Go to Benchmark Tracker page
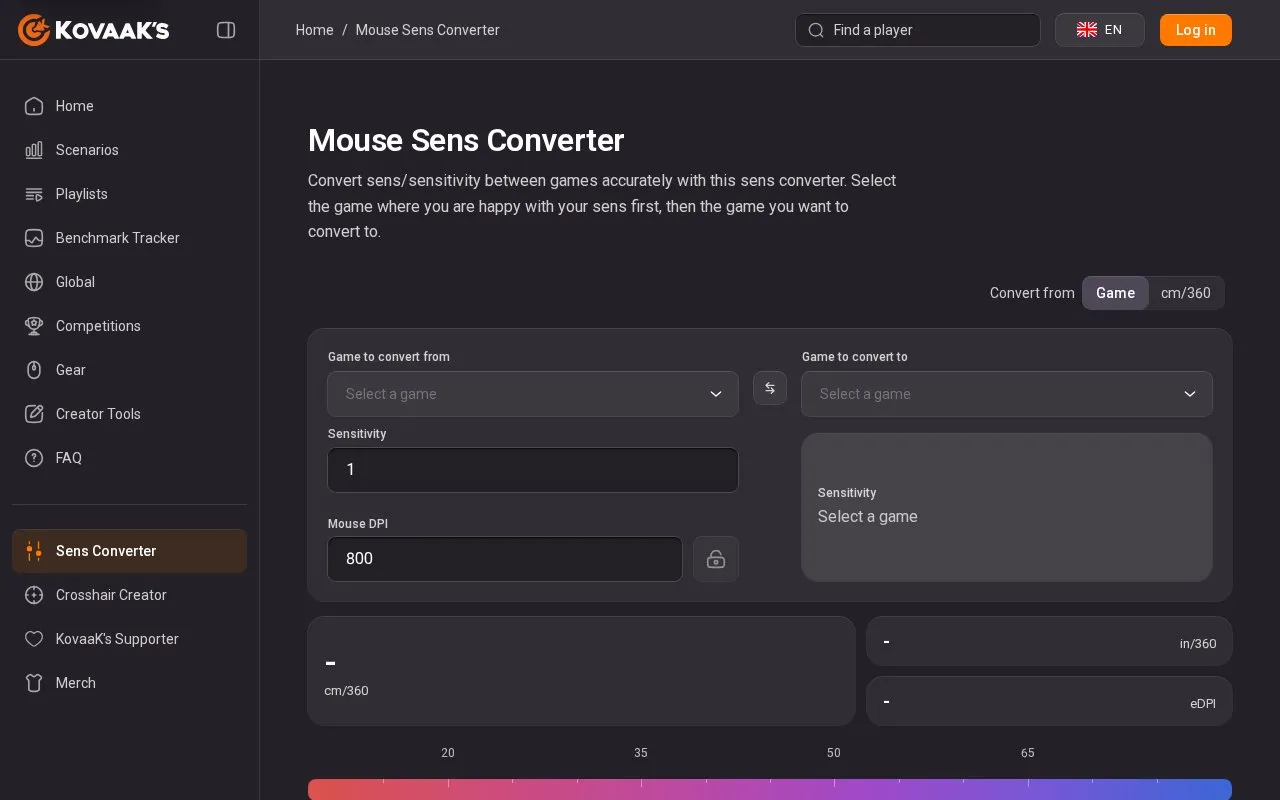The width and height of the screenshot is (1280, 800). click(x=129, y=238)
